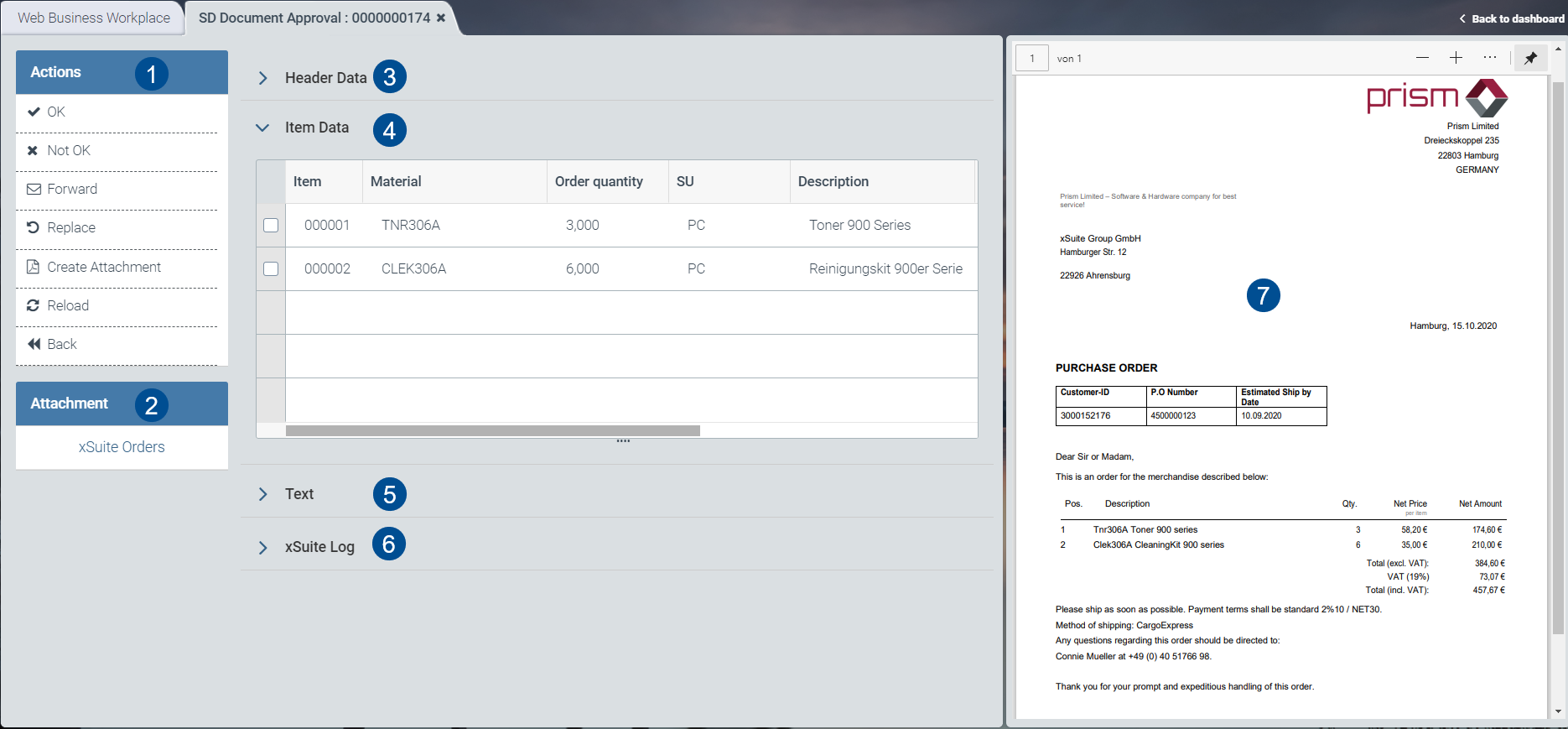Click the Toner 900 Series description
This screenshot has height=729, width=1568.
859,225
